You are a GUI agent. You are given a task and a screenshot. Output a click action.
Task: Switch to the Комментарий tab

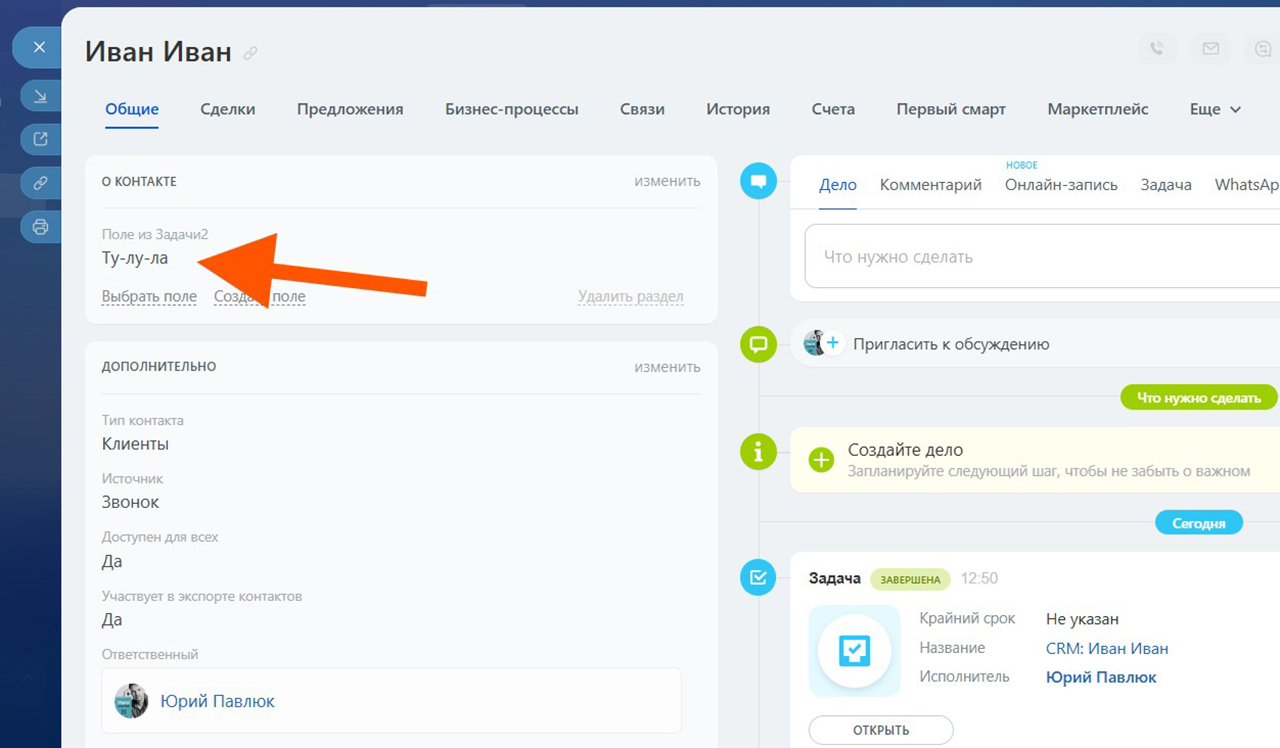tap(931, 184)
